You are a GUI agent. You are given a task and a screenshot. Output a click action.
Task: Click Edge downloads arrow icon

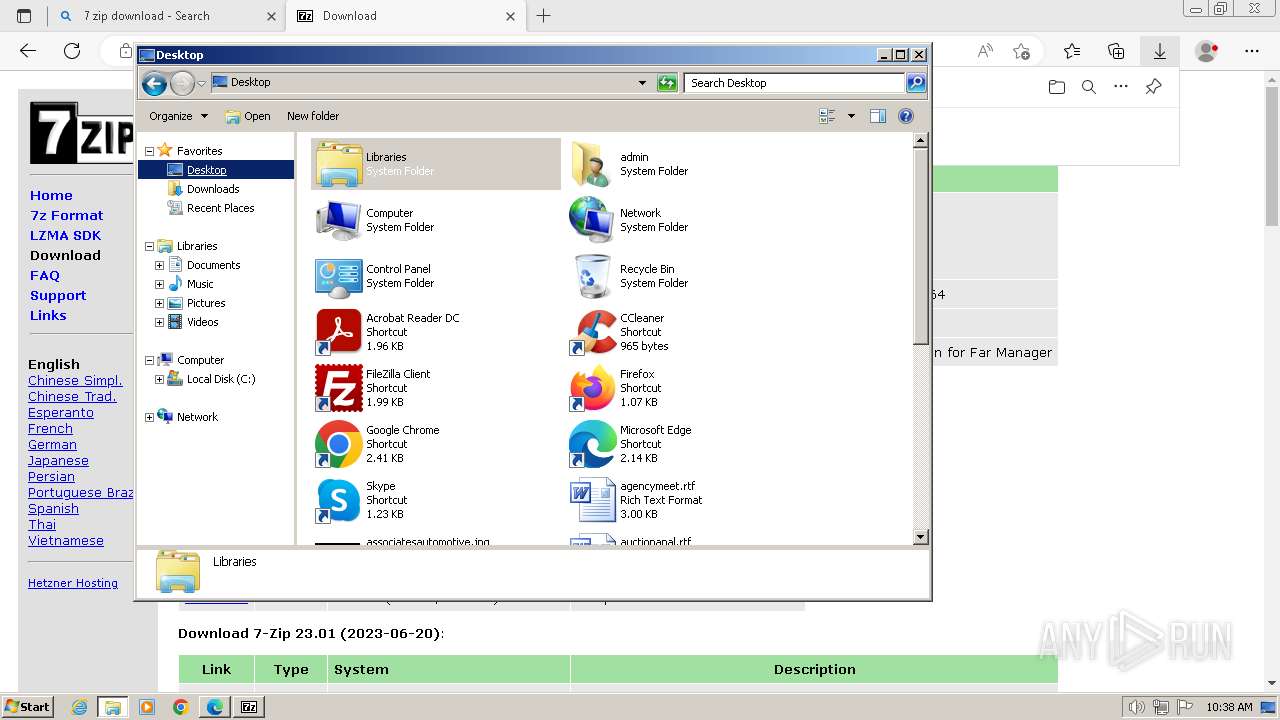pyautogui.click(x=1159, y=51)
